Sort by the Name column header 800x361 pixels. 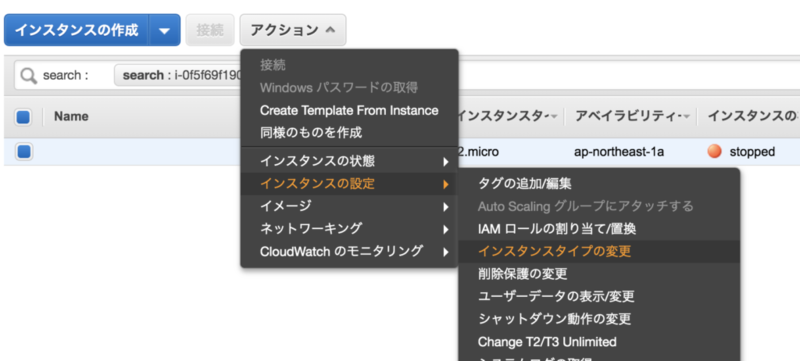[71, 117]
